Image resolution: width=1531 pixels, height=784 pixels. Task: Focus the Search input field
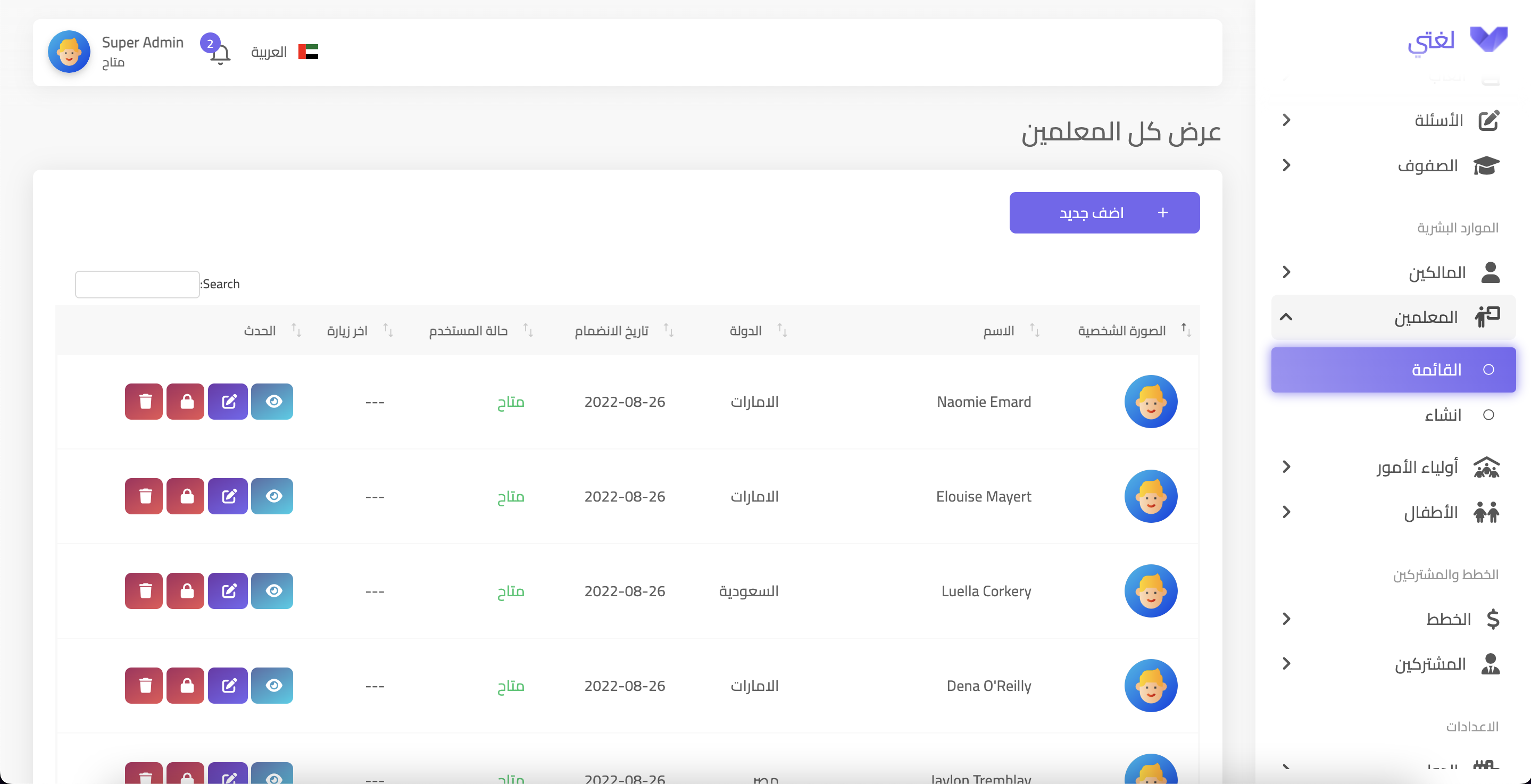coord(137,284)
